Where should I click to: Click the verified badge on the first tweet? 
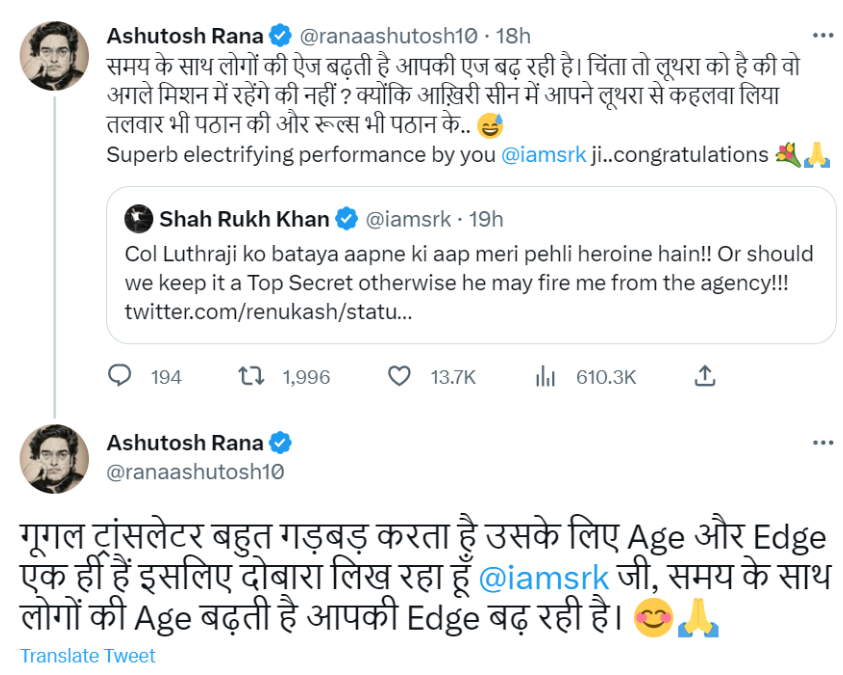pos(279,36)
